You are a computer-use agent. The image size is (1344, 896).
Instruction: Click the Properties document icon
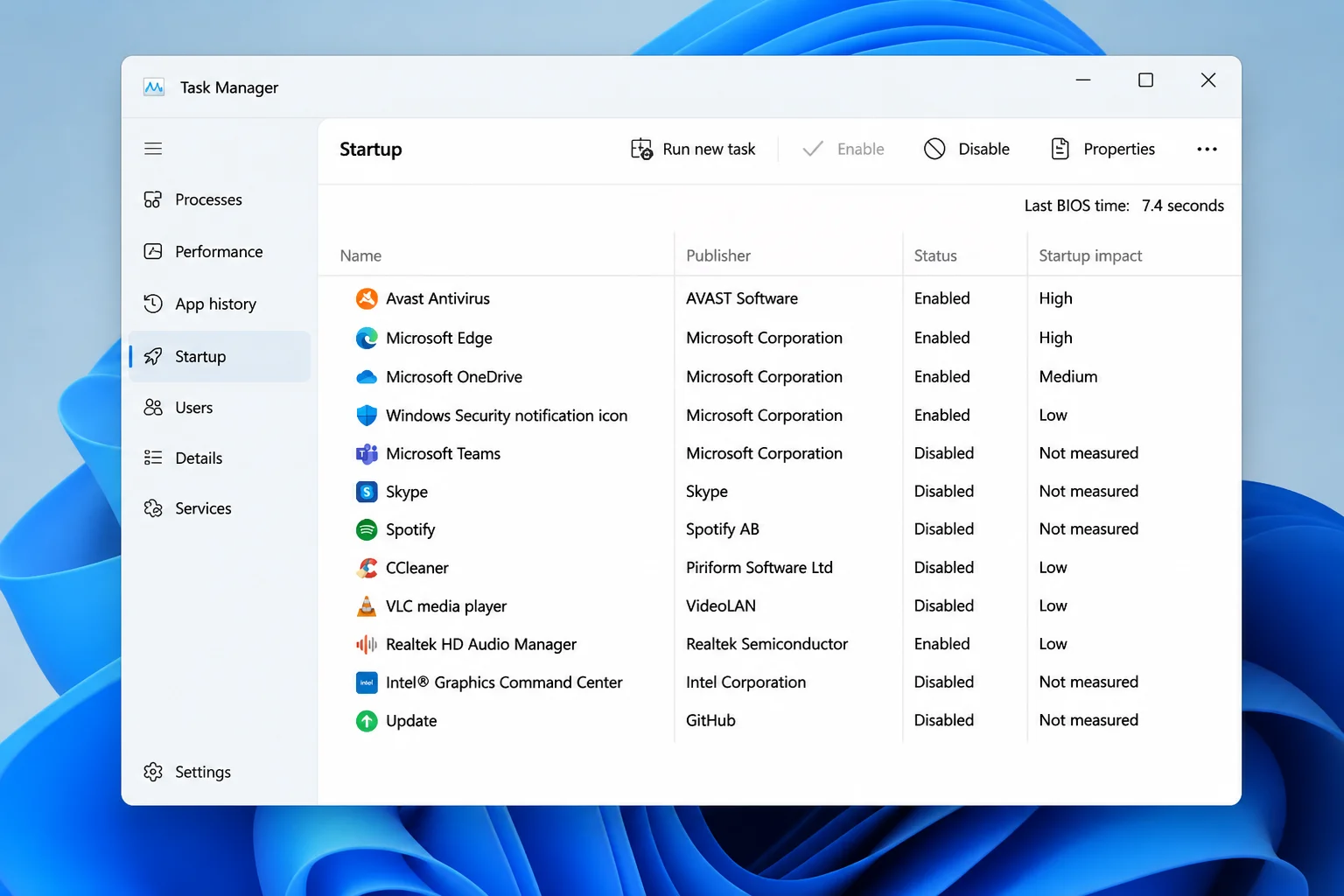(x=1060, y=149)
